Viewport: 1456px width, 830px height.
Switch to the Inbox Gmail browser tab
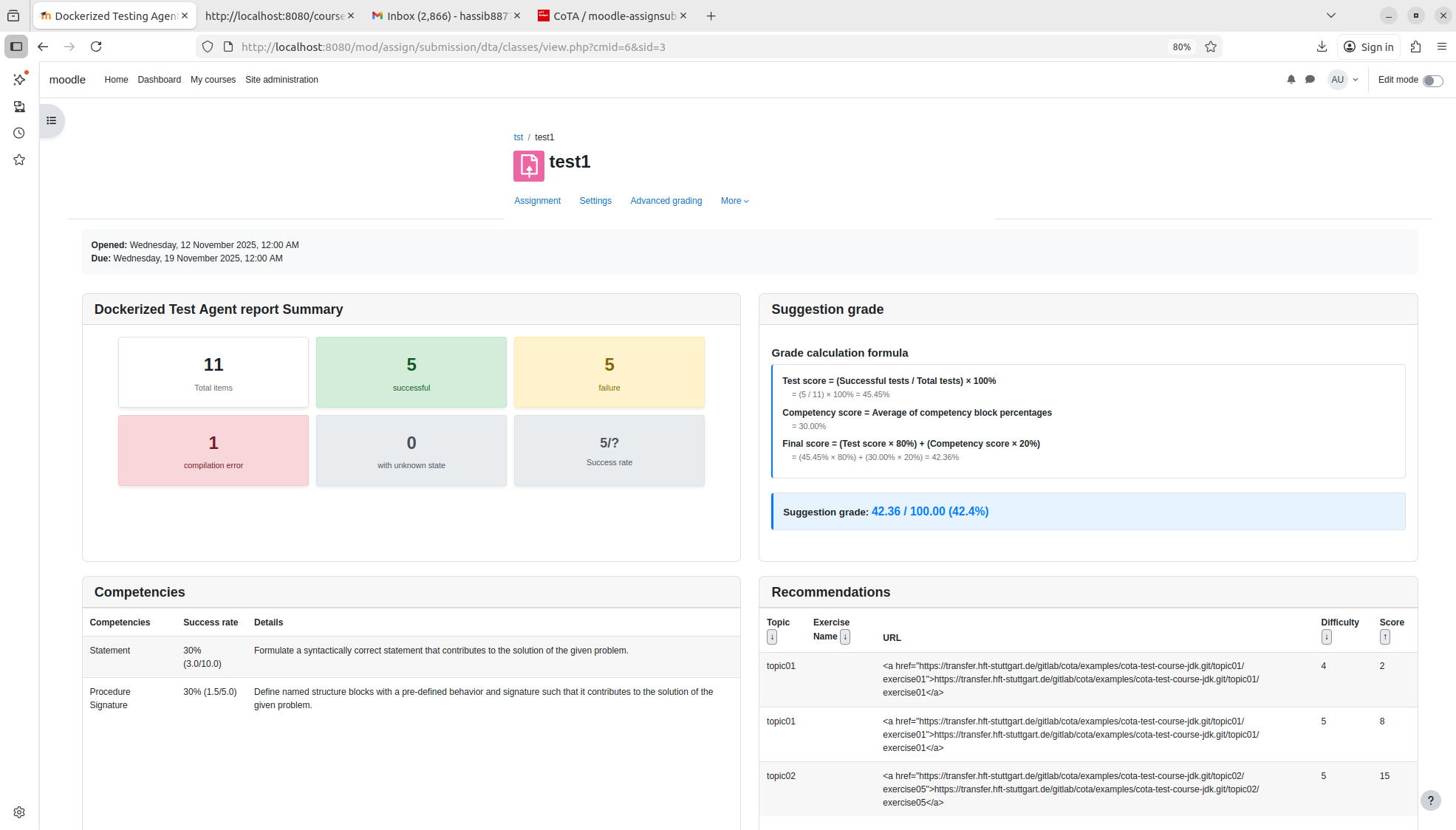tap(445, 16)
